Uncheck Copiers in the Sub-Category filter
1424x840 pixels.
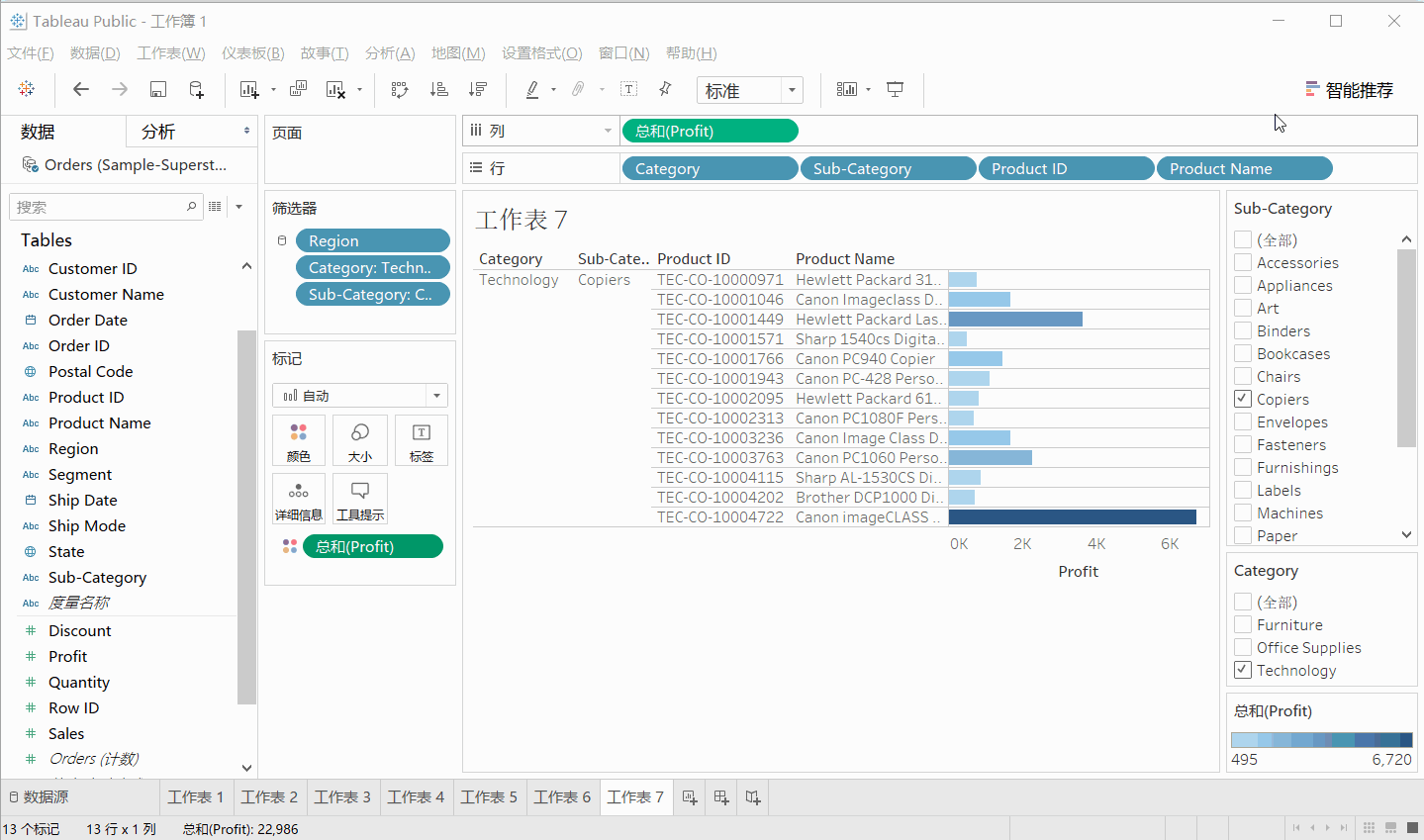pyautogui.click(x=1242, y=399)
